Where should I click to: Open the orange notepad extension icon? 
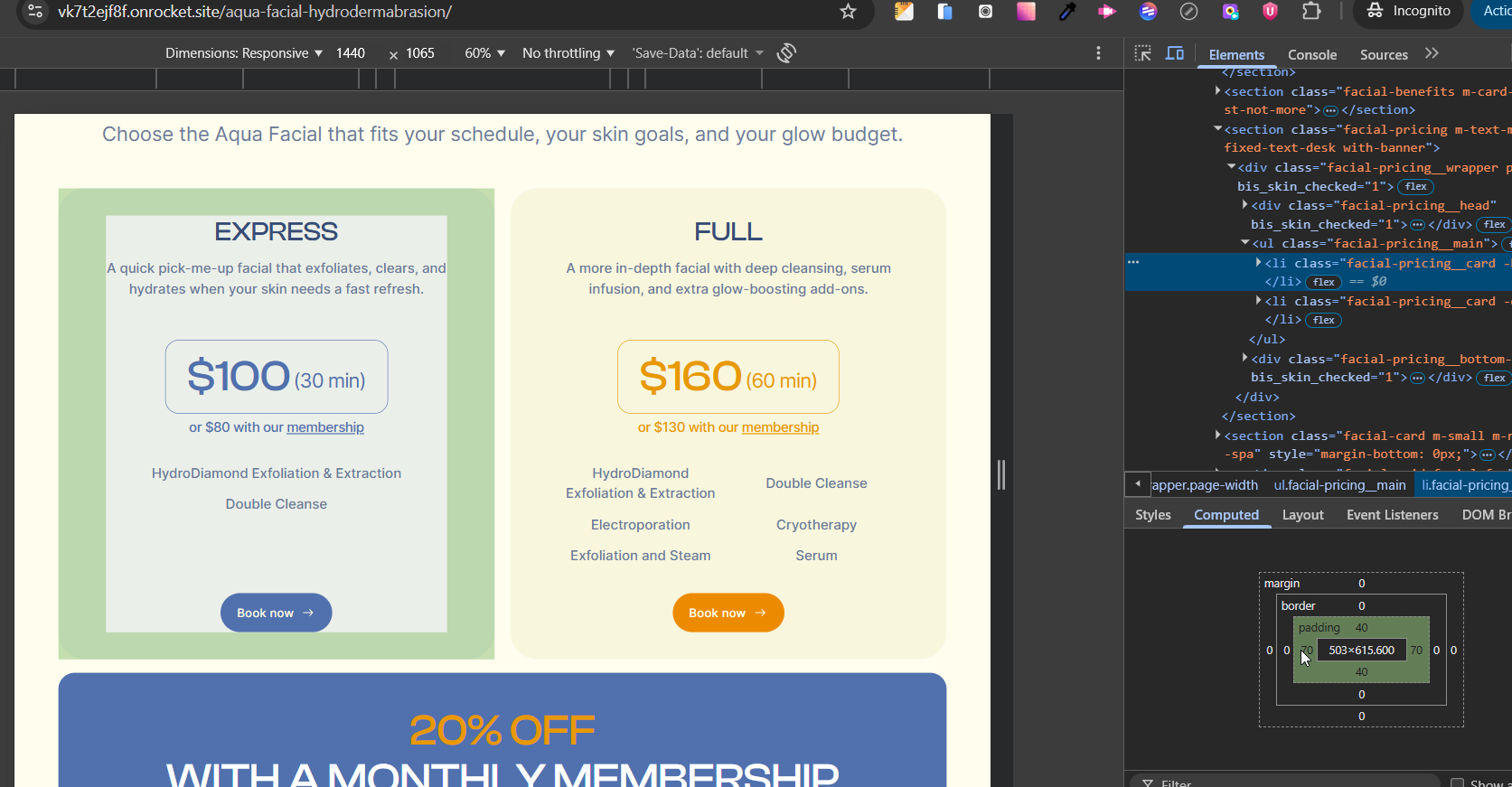click(x=904, y=12)
